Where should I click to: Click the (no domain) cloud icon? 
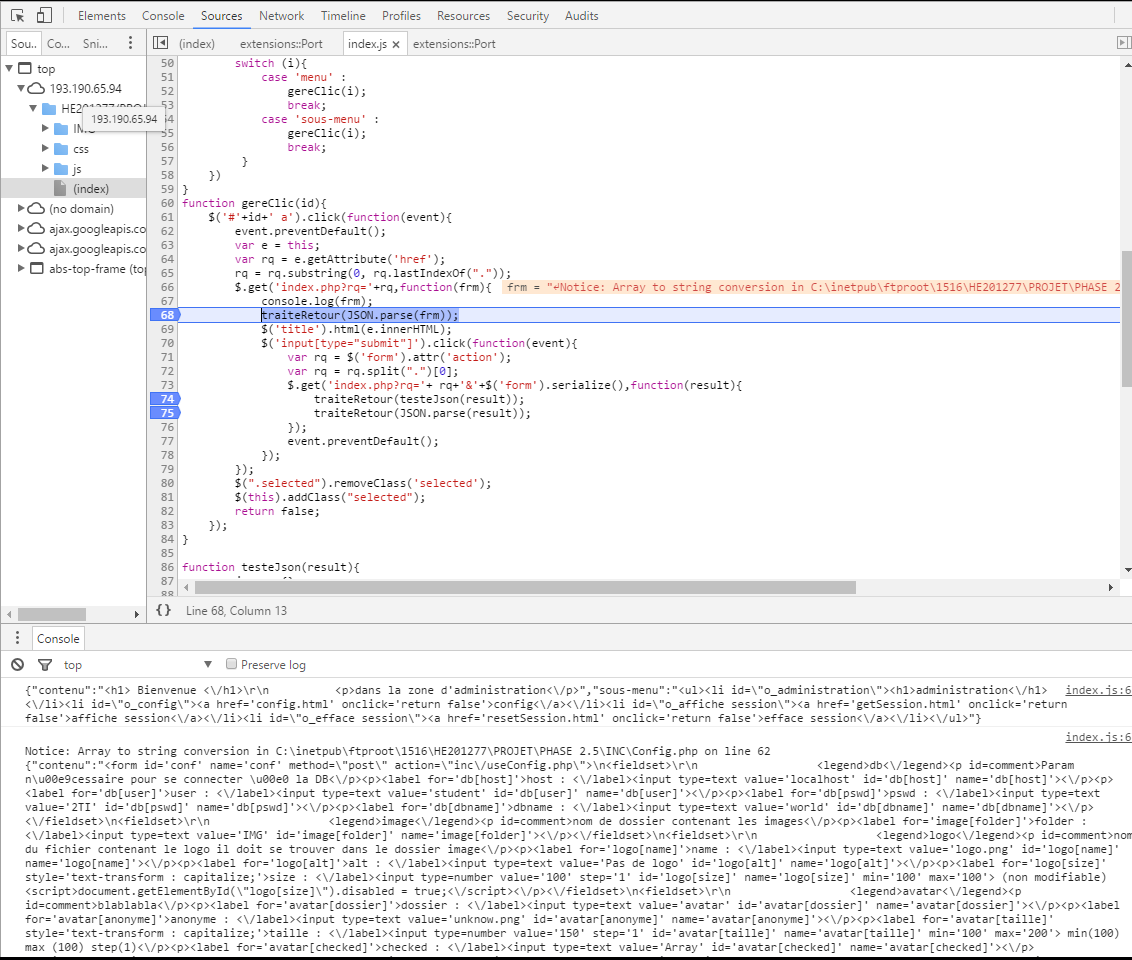(x=36, y=208)
